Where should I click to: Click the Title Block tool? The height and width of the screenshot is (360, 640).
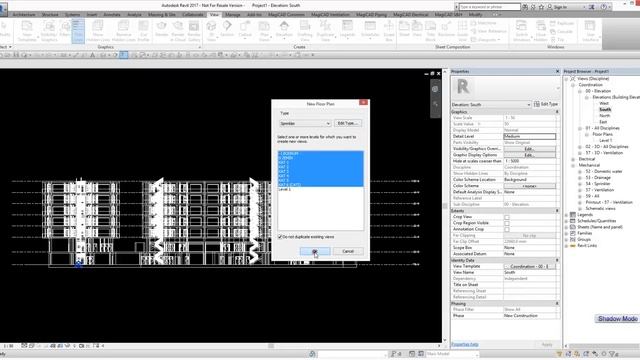point(430,31)
